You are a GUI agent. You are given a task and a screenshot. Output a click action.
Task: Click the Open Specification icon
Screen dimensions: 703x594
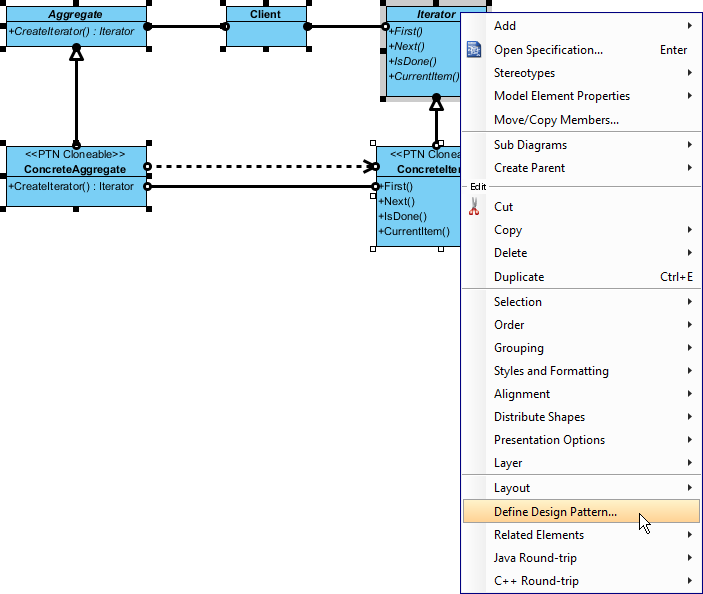coord(474,50)
